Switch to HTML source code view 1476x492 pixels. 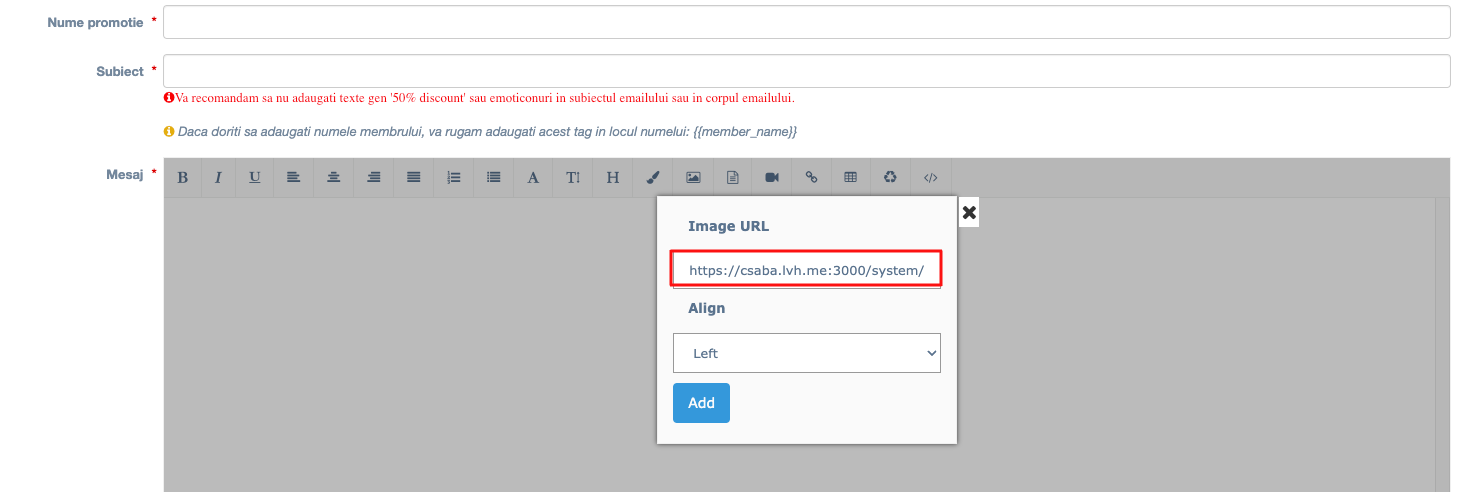[931, 177]
